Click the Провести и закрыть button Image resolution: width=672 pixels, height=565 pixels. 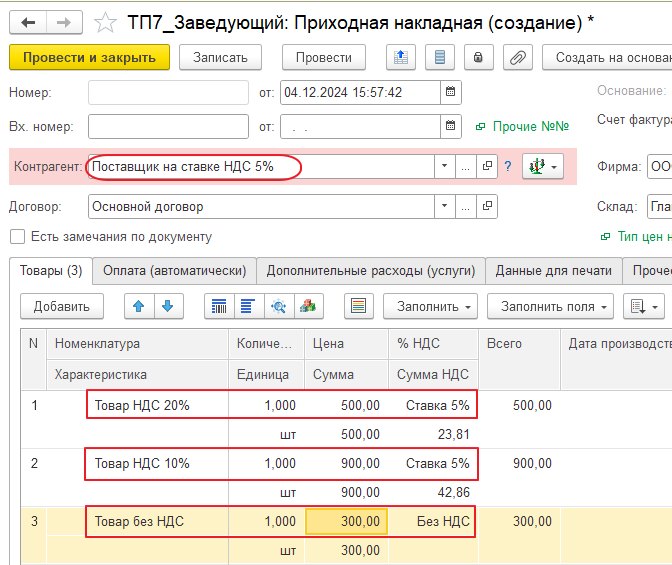tap(89, 57)
